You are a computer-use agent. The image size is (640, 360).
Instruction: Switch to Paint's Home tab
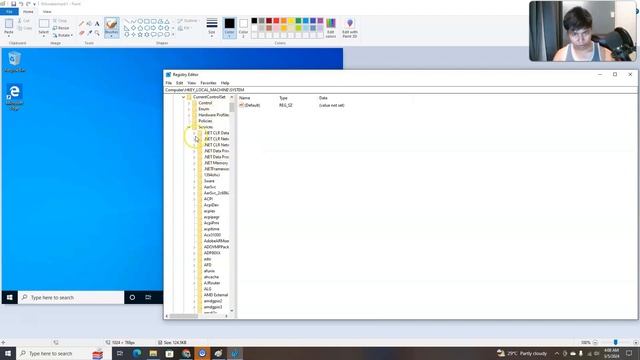(28, 12)
